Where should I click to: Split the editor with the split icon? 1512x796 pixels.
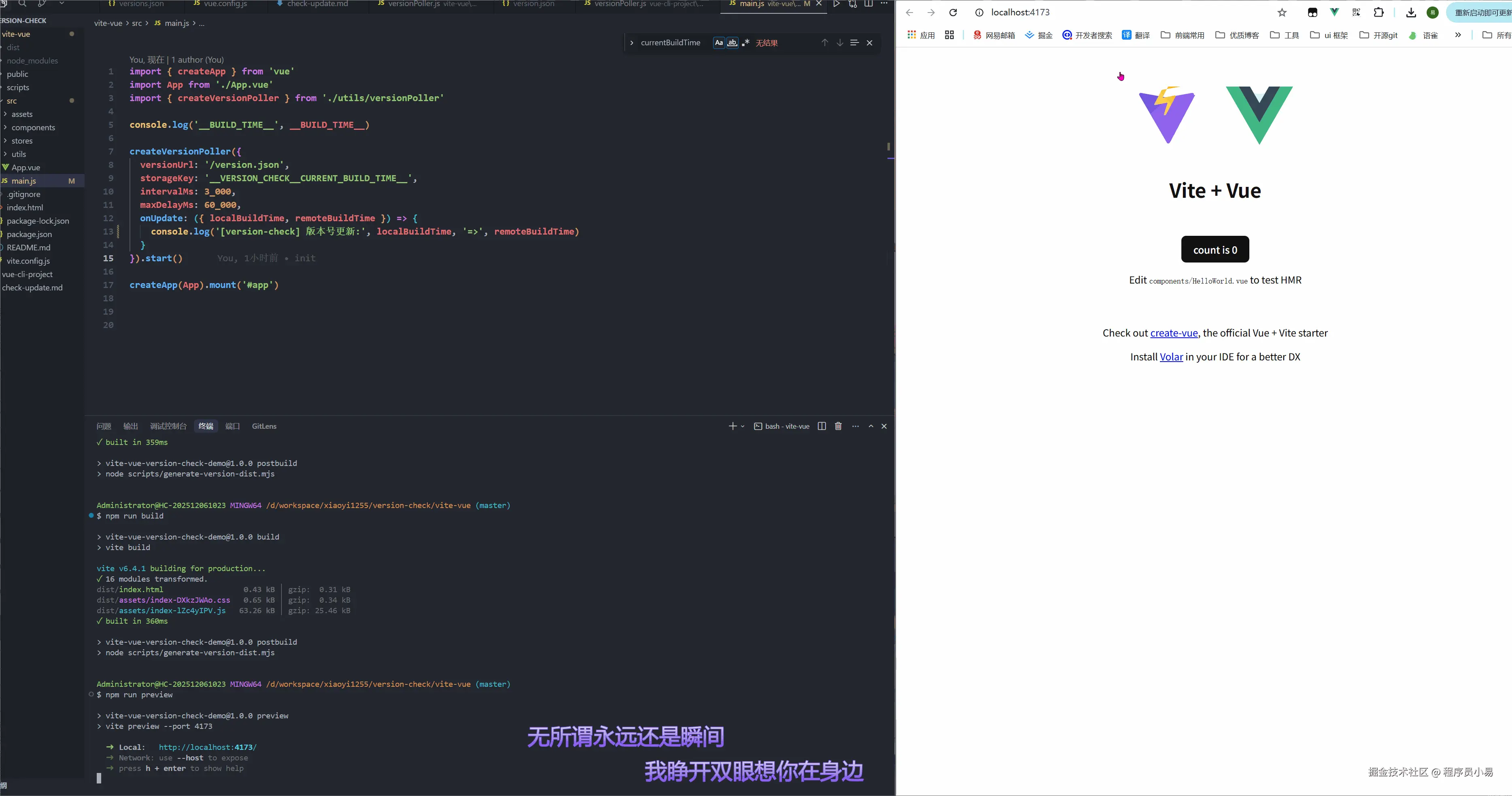click(868, 4)
